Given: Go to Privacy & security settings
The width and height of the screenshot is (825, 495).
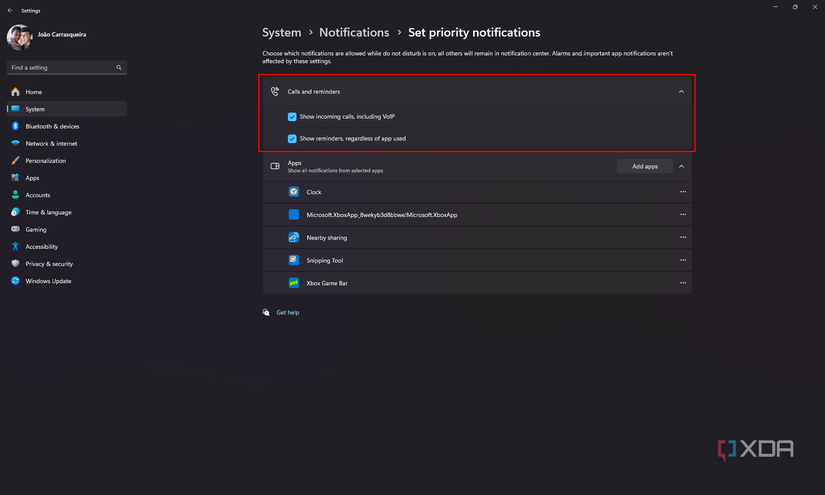Looking at the screenshot, I should click(49, 264).
